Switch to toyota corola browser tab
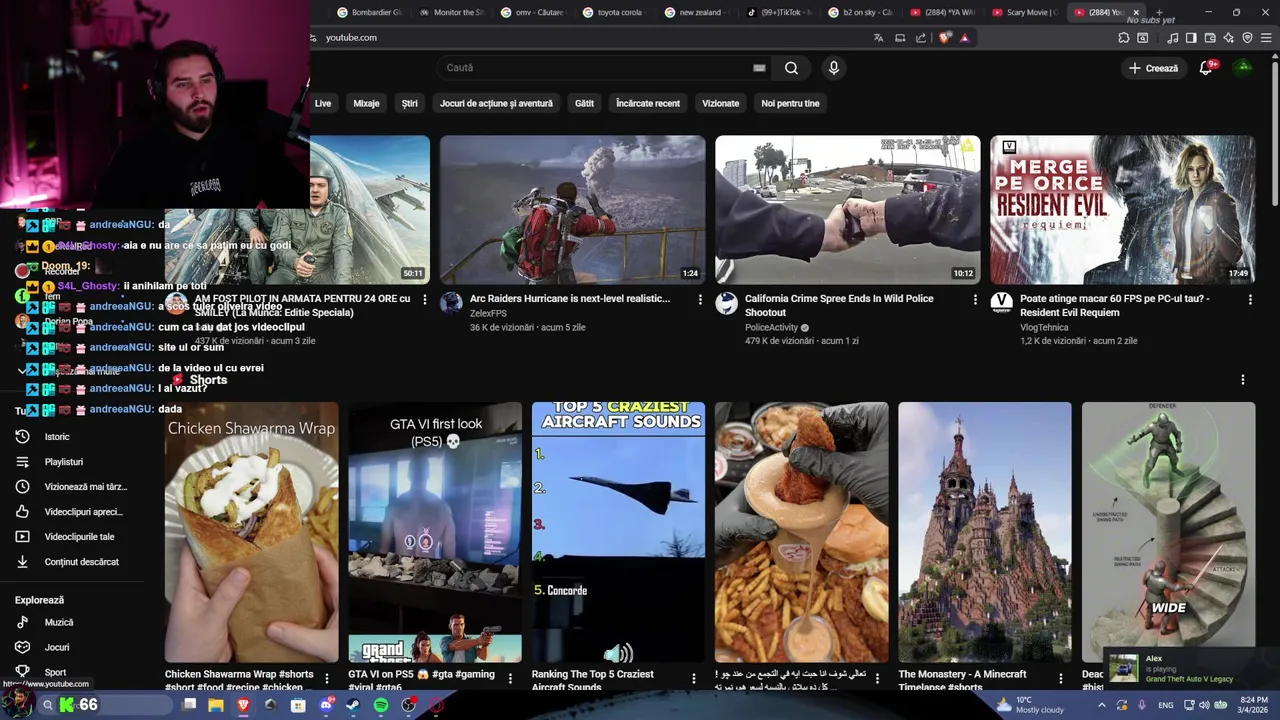This screenshot has height=720, width=1280. point(615,12)
